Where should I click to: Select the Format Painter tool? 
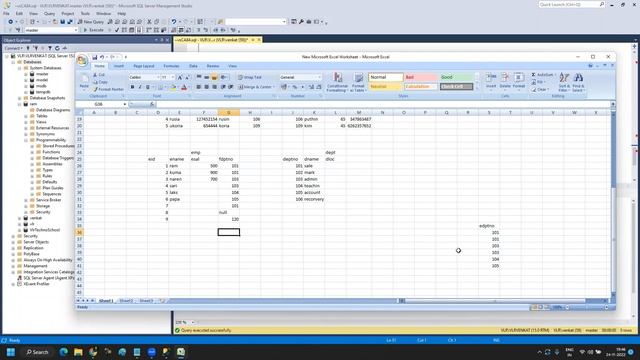108,89
